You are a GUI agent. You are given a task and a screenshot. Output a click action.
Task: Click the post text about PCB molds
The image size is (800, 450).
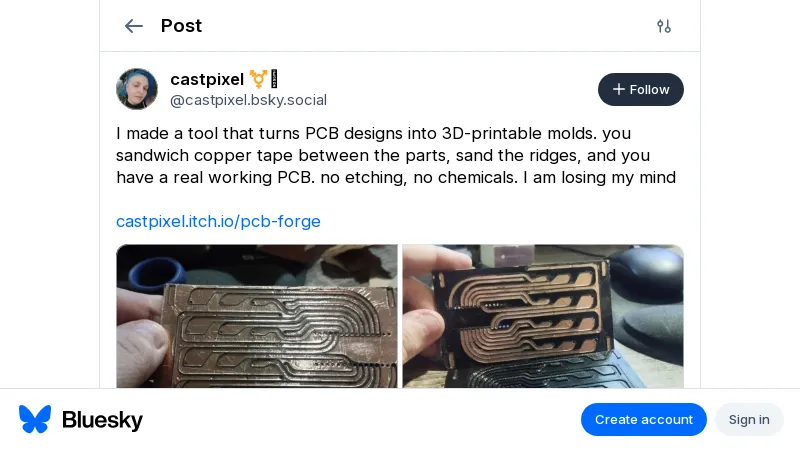396,155
